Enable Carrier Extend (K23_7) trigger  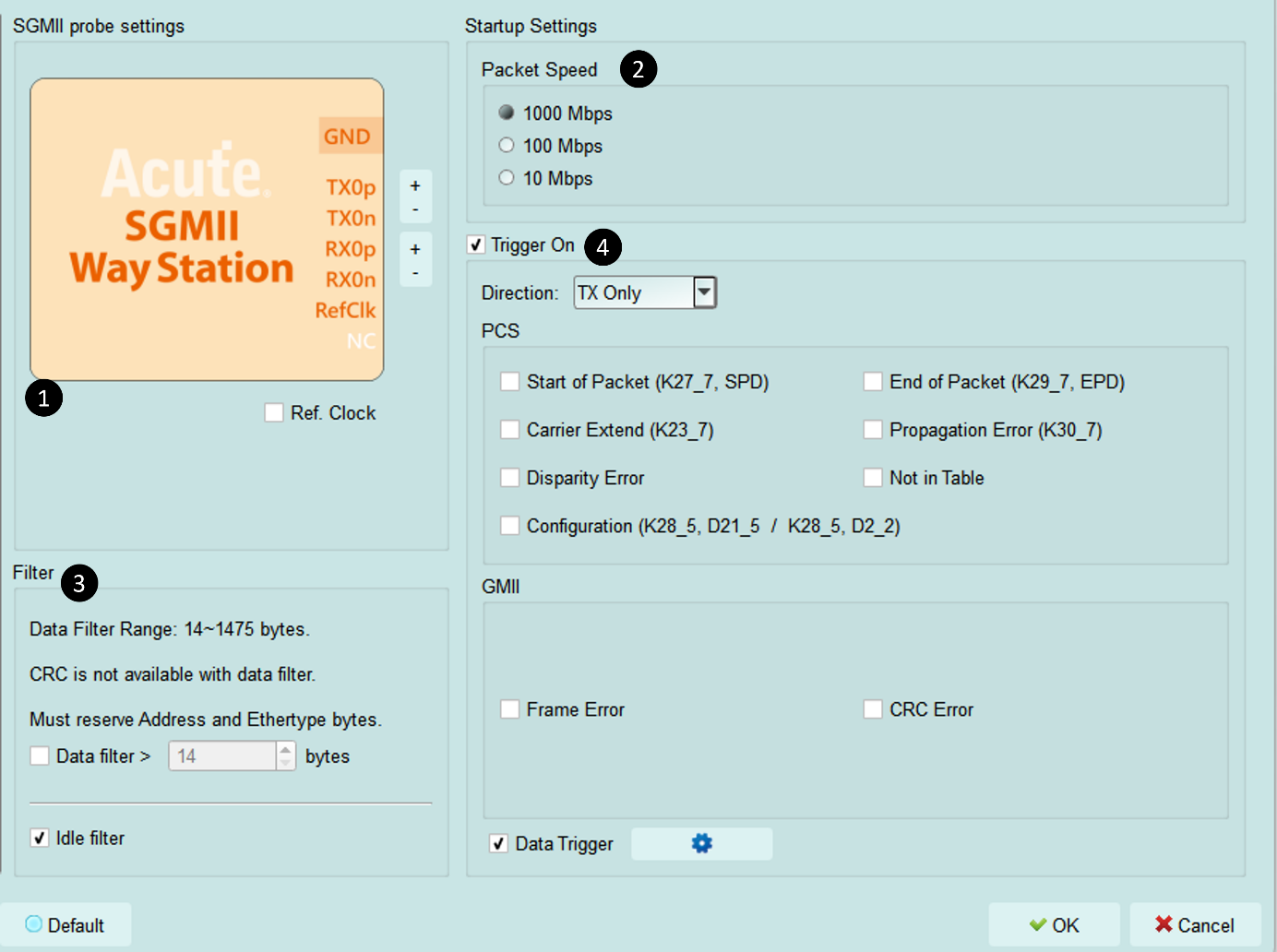(x=509, y=429)
